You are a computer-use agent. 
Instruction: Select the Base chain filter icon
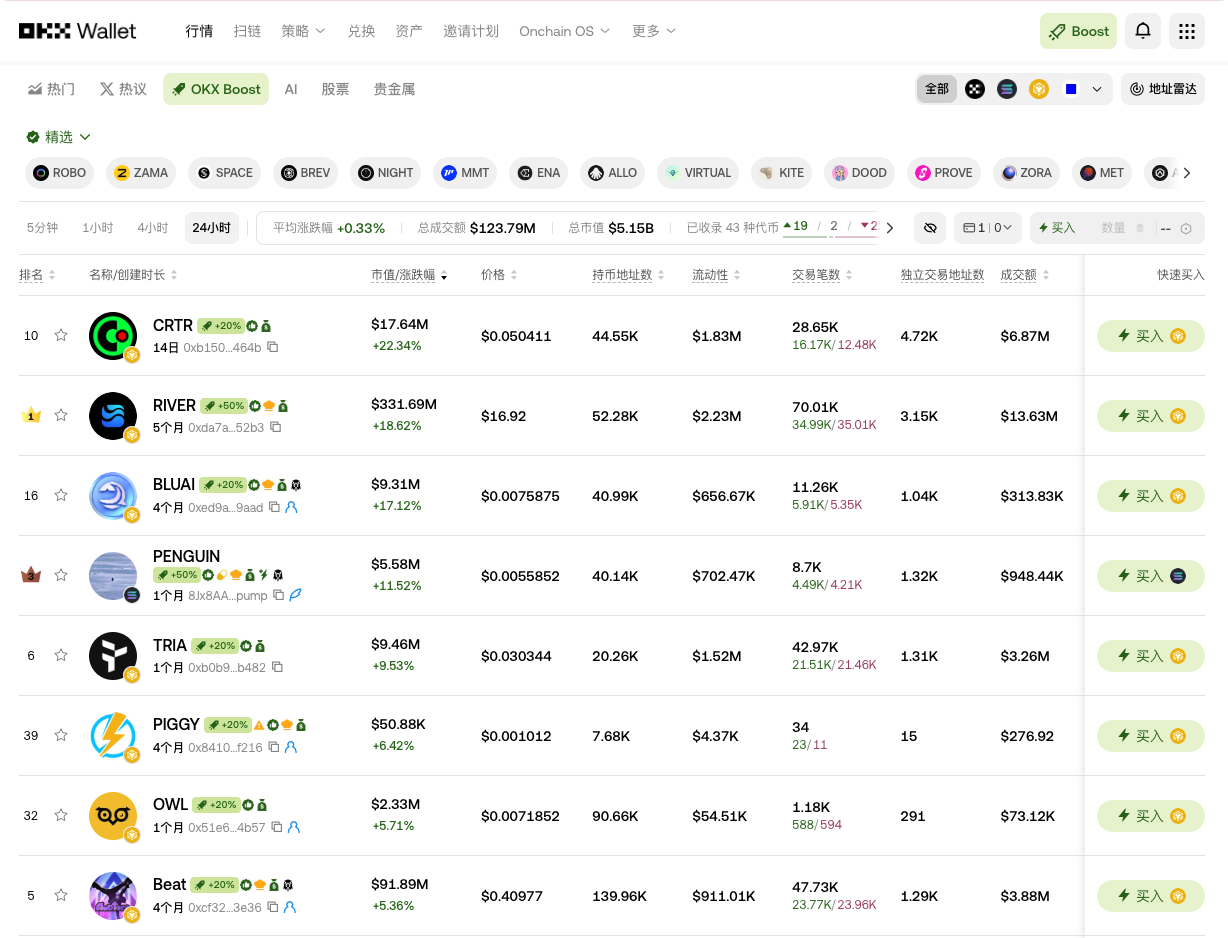[1070, 89]
